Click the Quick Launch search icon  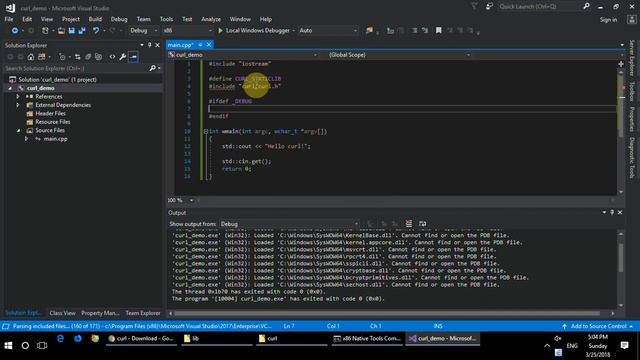(x=587, y=6)
